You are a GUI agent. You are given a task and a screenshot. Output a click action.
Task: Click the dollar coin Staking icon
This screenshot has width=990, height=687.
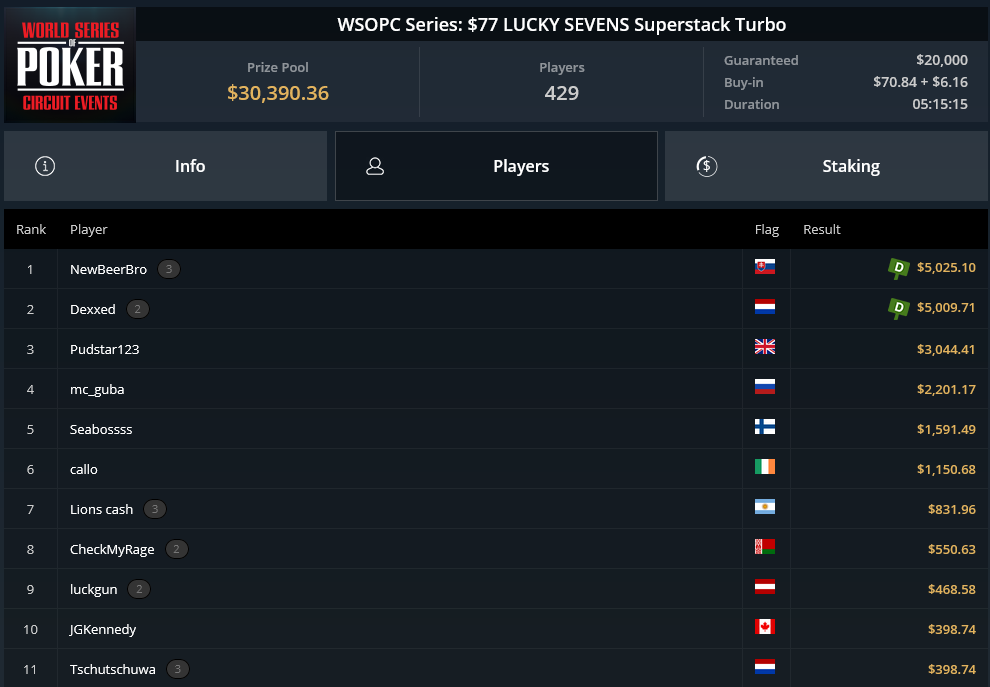tap(707, 166)
